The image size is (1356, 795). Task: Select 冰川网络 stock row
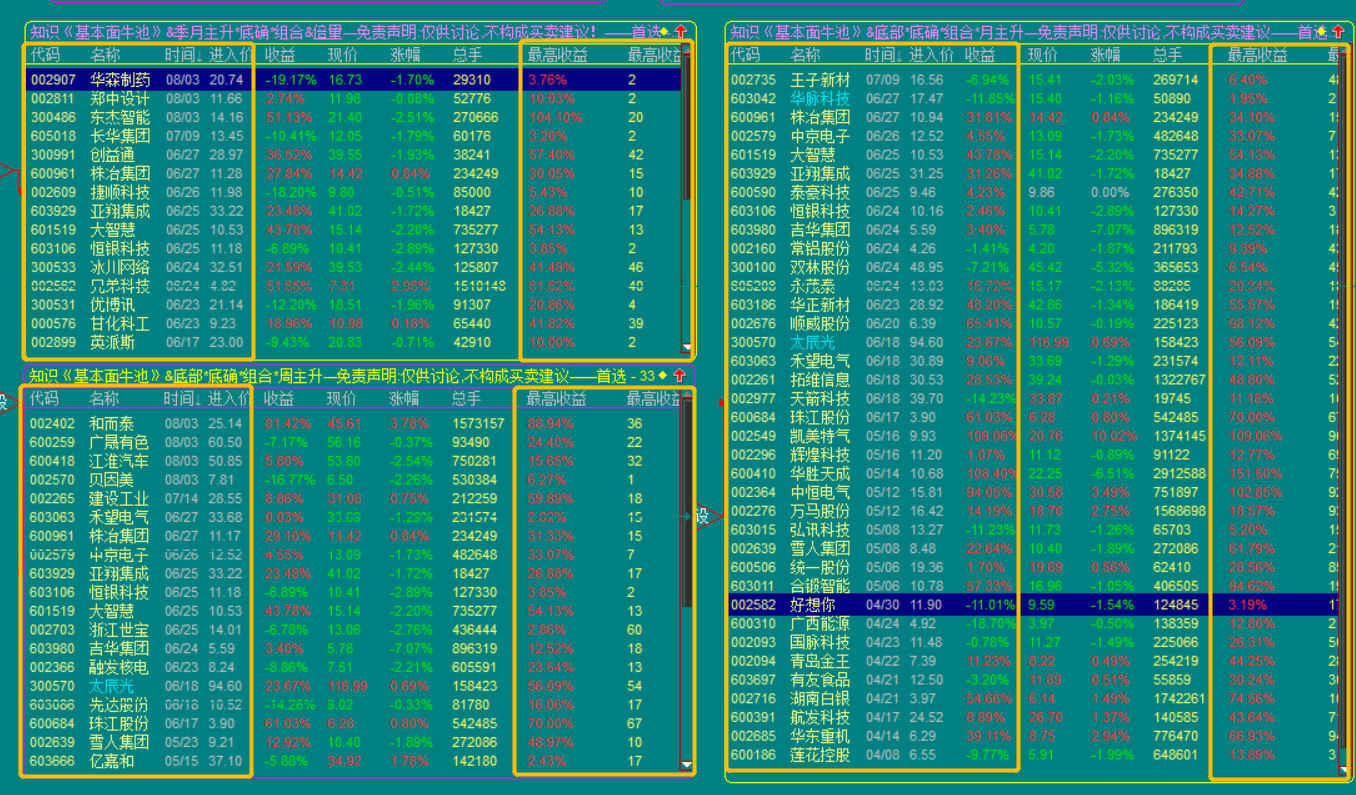pyautogui.click(x=354, y=267)
